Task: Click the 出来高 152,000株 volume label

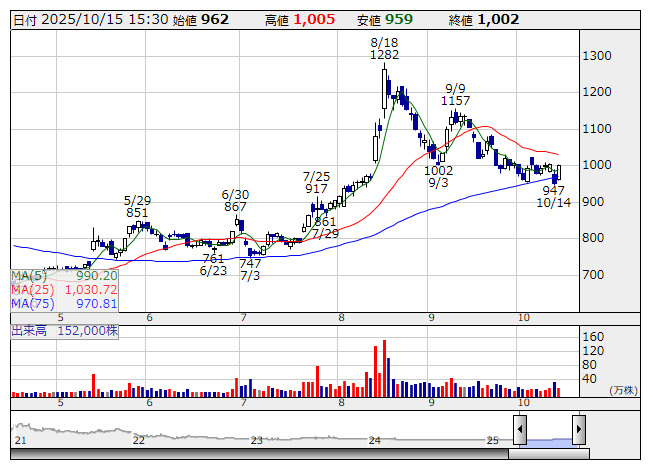Action: coord(65,331)
